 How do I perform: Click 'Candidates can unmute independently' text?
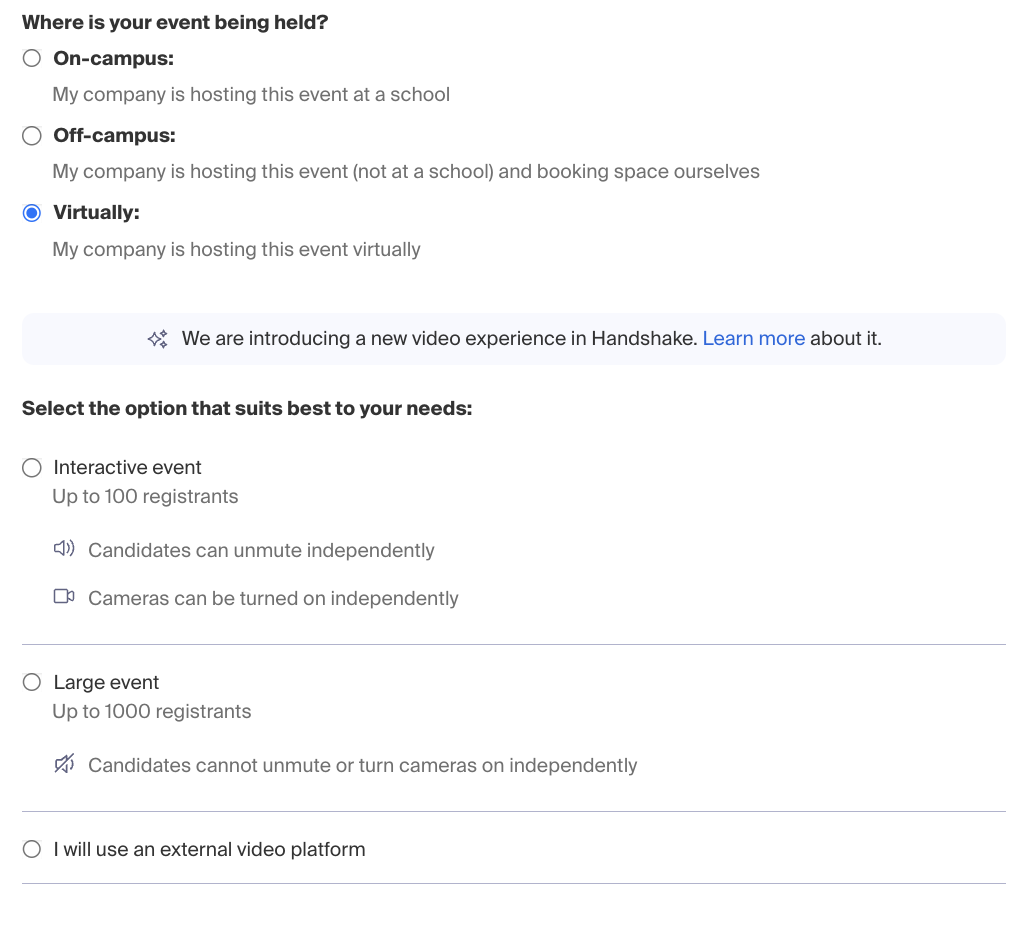pos(261,550)
